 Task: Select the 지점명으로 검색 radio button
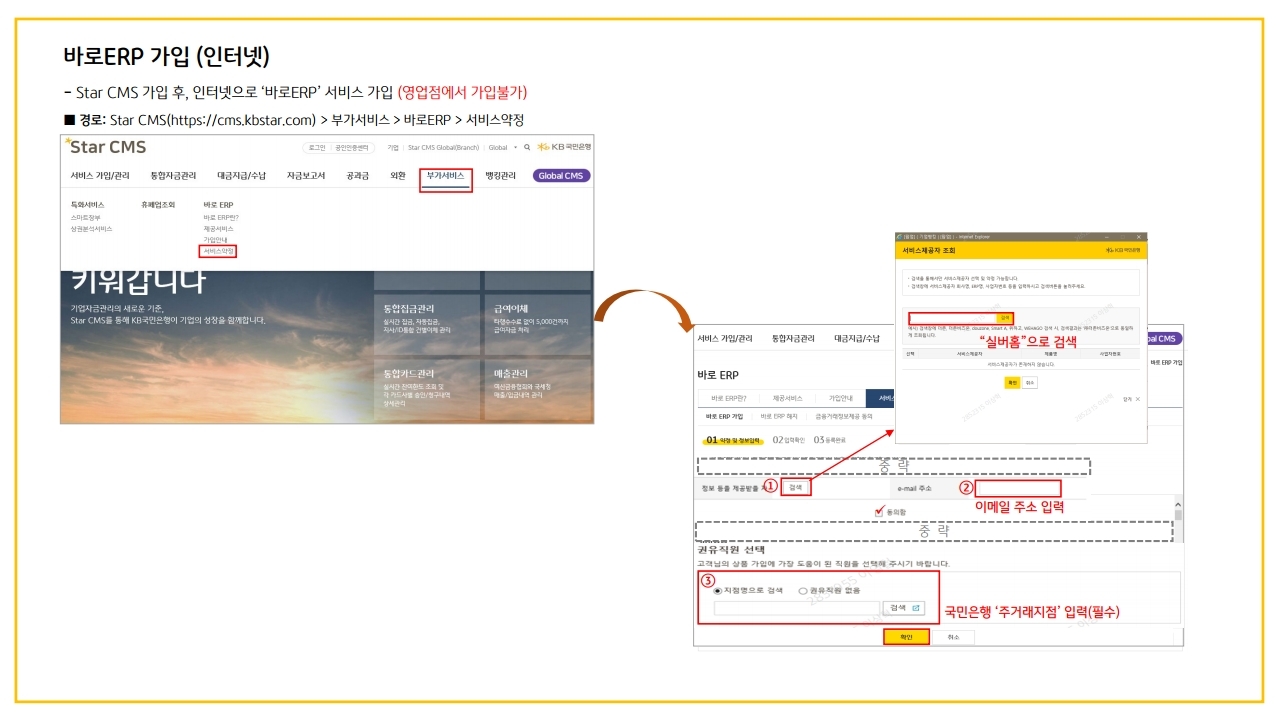coord(718,591)
